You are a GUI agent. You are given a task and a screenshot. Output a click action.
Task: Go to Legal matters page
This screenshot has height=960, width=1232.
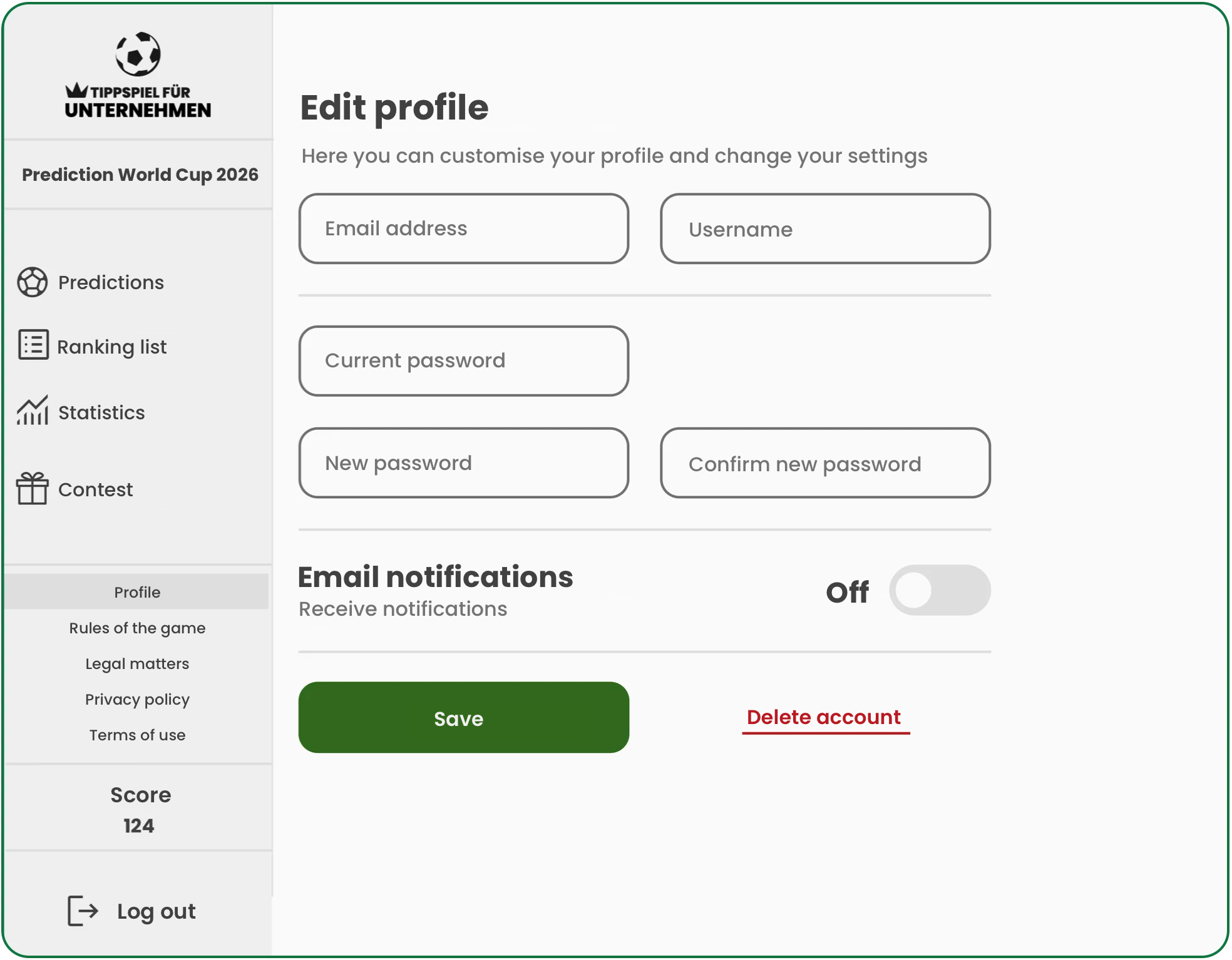(137, 663)
